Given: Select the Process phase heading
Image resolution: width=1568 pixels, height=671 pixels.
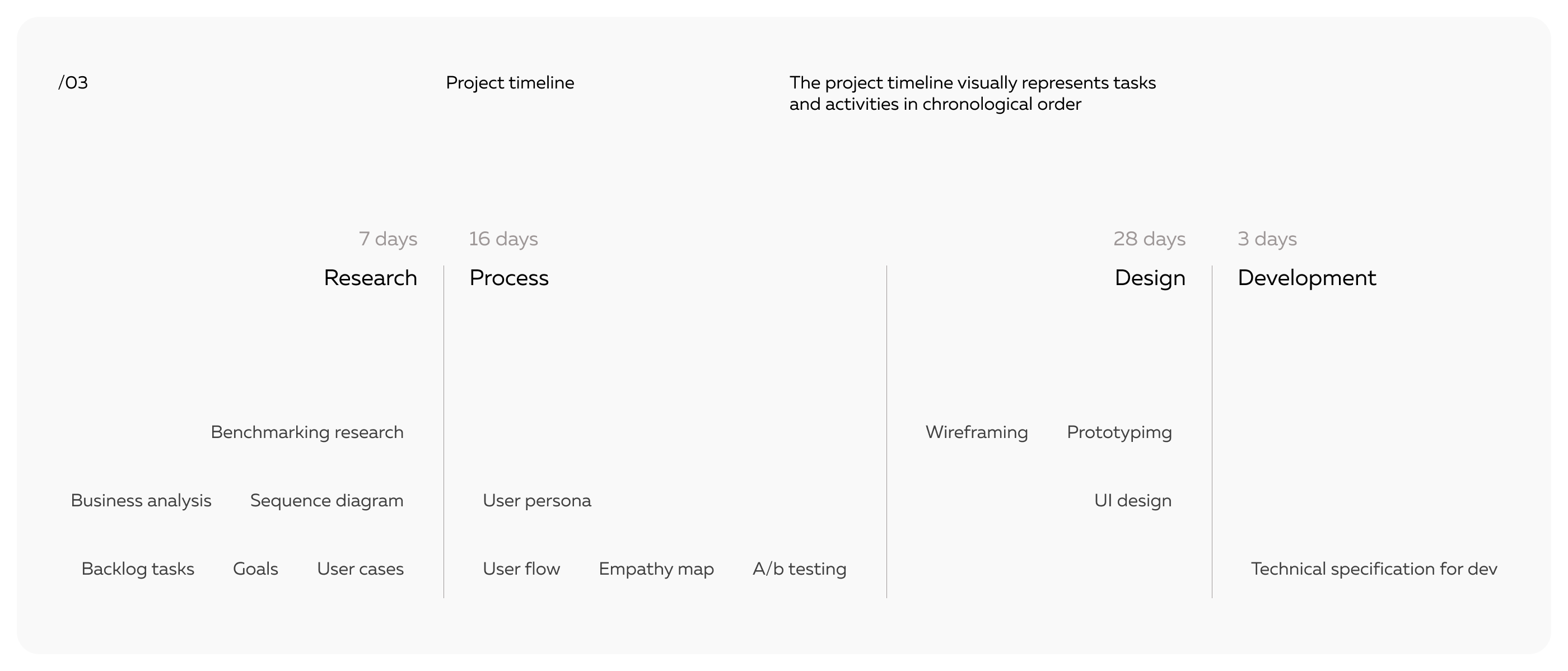Looking at the screenshot, I should click(x=509, y=278).
